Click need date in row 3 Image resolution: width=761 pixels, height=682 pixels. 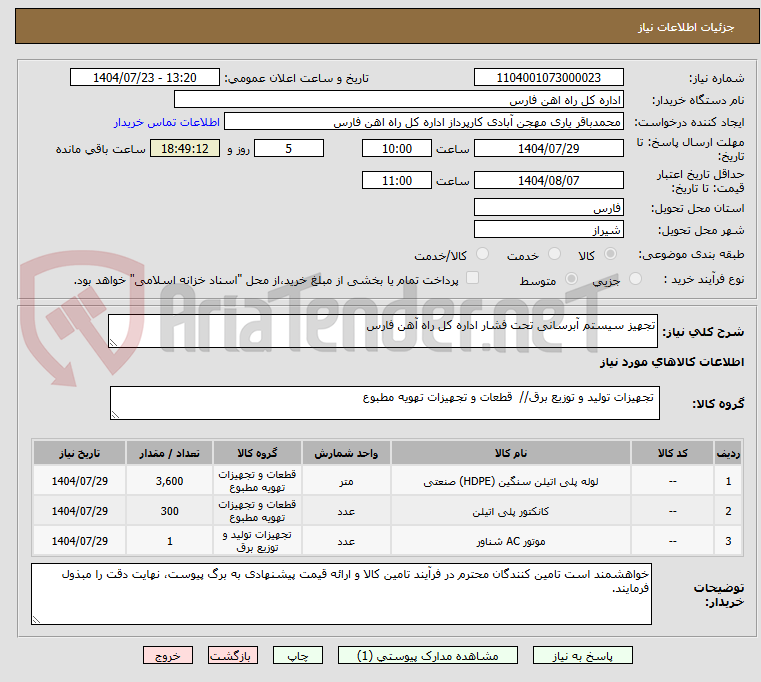point(80,541)
